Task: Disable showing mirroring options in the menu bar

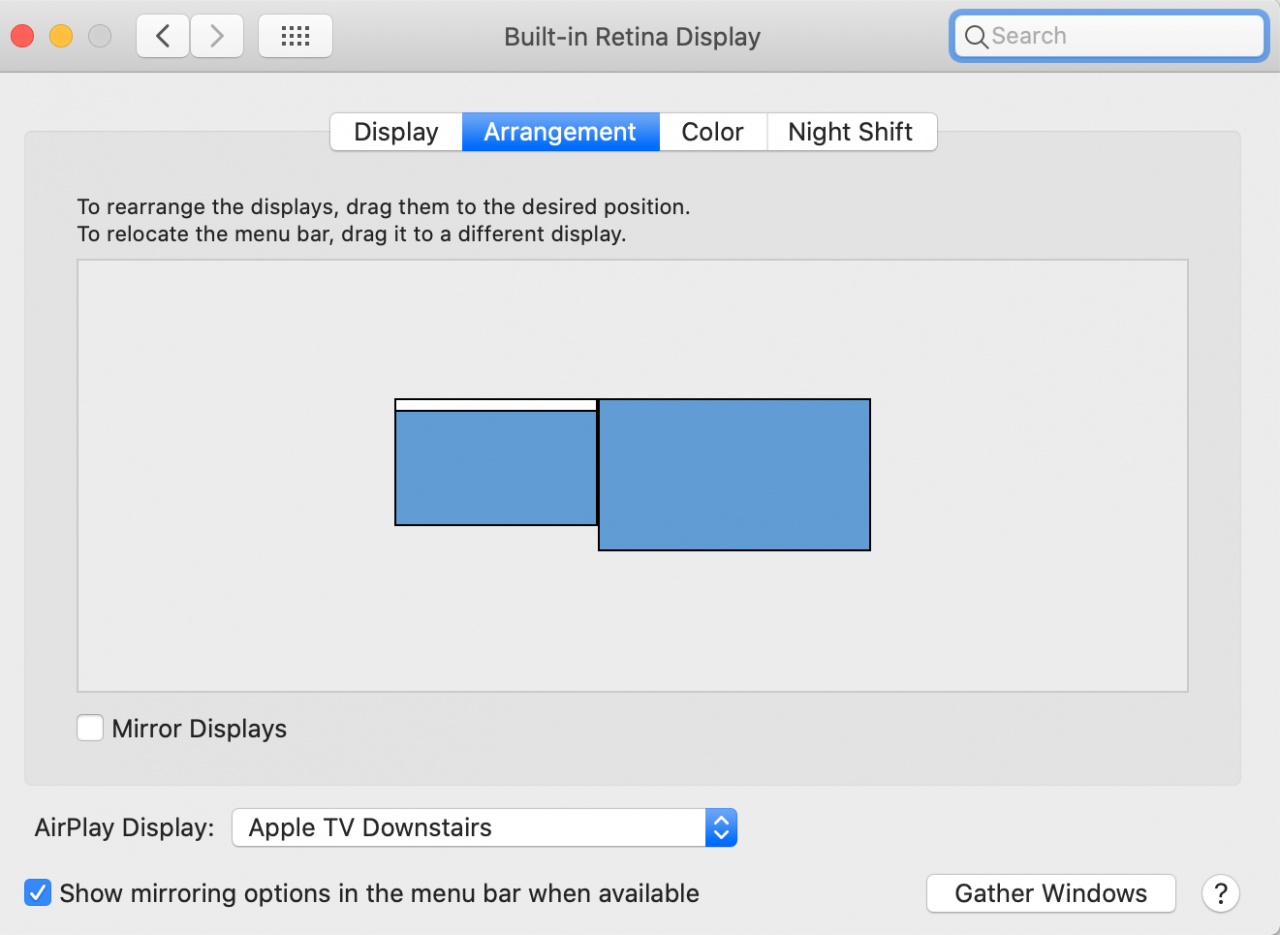Action: 37,892
